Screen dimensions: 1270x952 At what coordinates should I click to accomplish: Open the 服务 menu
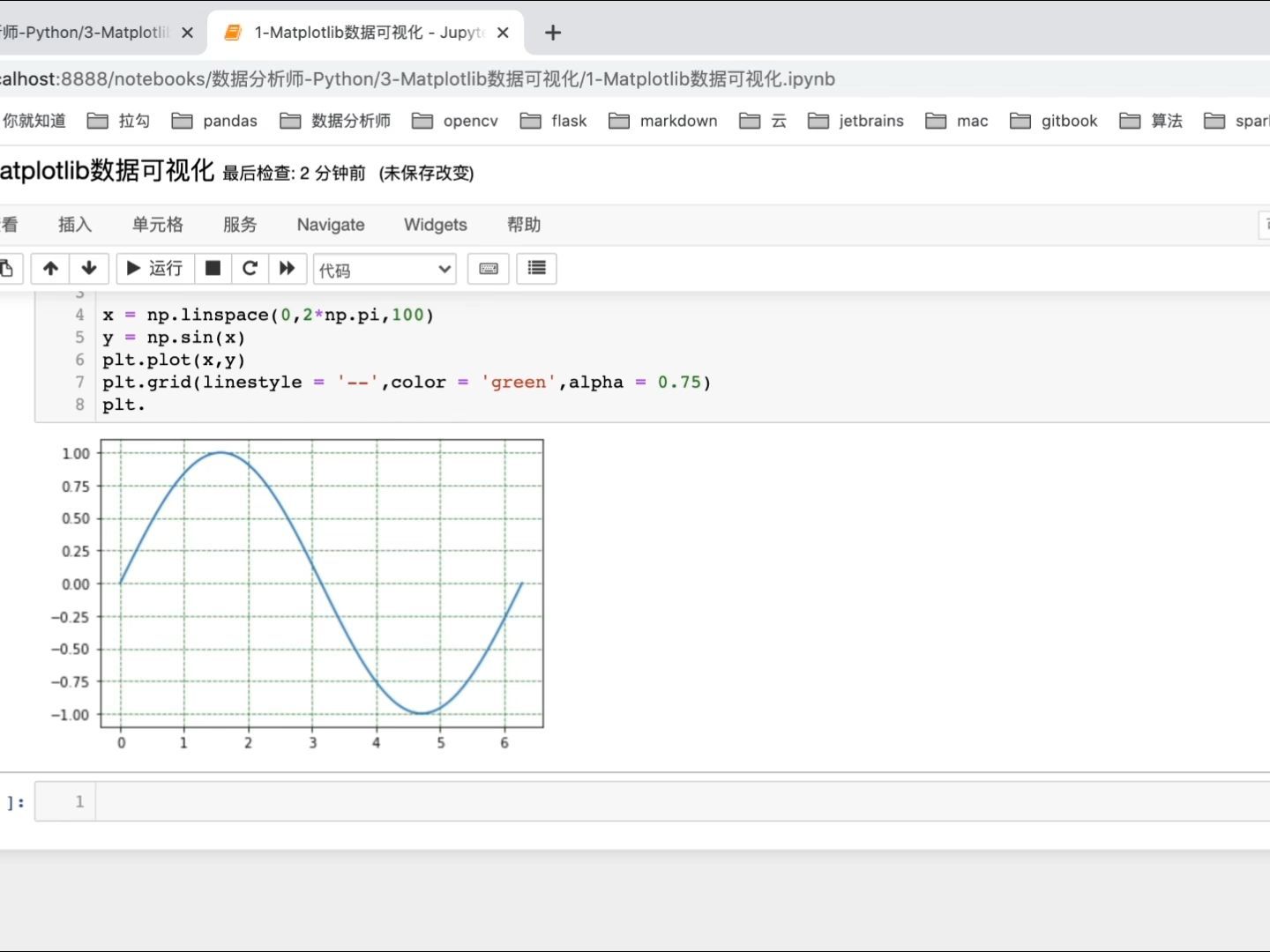pyautogui.click(x=240, y=225)
